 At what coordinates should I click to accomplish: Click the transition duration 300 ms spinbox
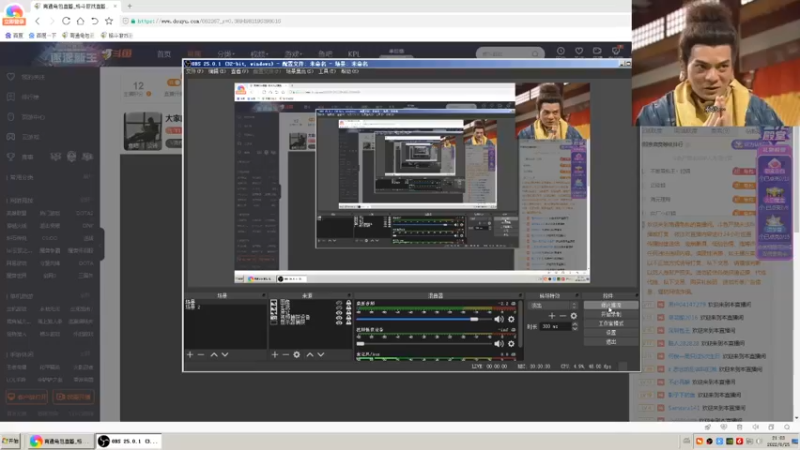tap(556, 326)
